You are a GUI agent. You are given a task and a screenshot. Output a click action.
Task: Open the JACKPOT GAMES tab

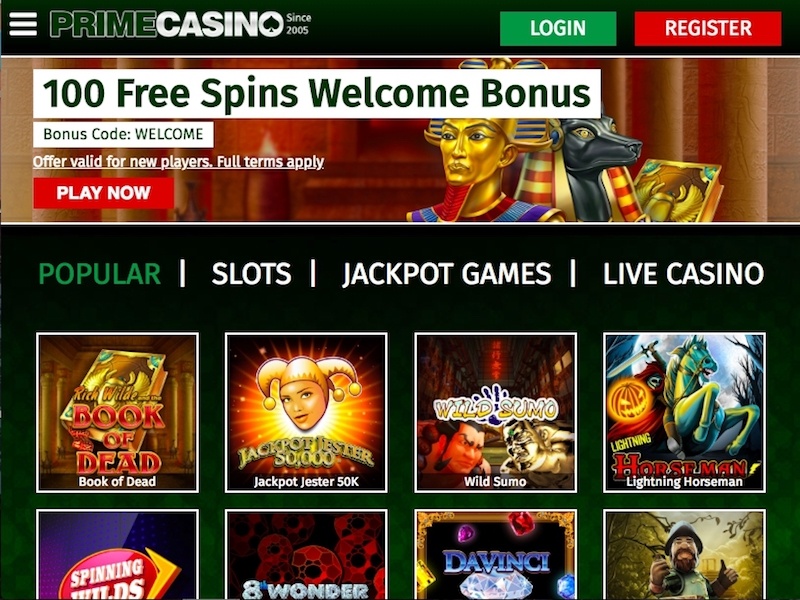447,274
